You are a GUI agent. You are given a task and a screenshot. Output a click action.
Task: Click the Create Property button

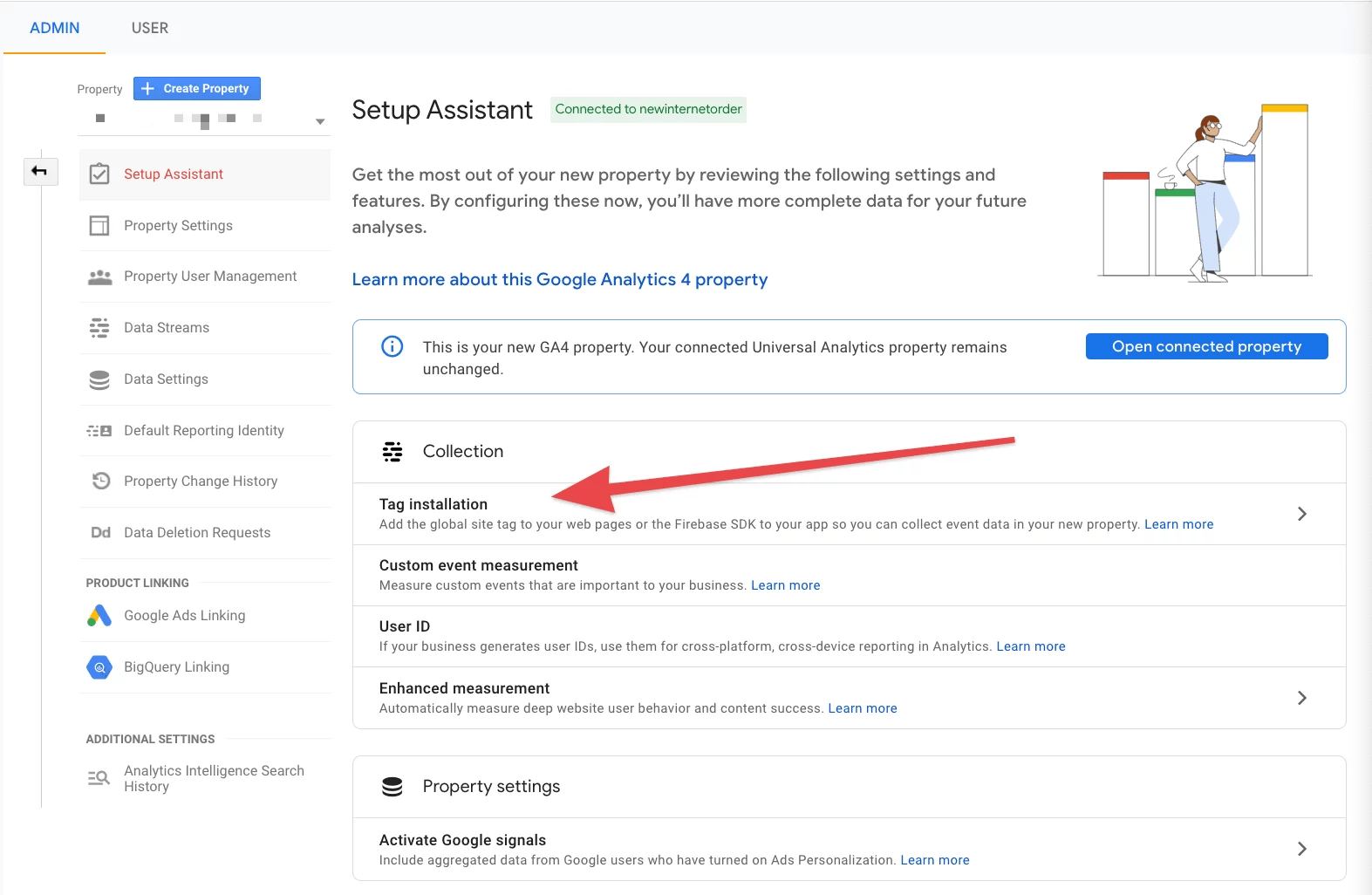click(197, 89)
